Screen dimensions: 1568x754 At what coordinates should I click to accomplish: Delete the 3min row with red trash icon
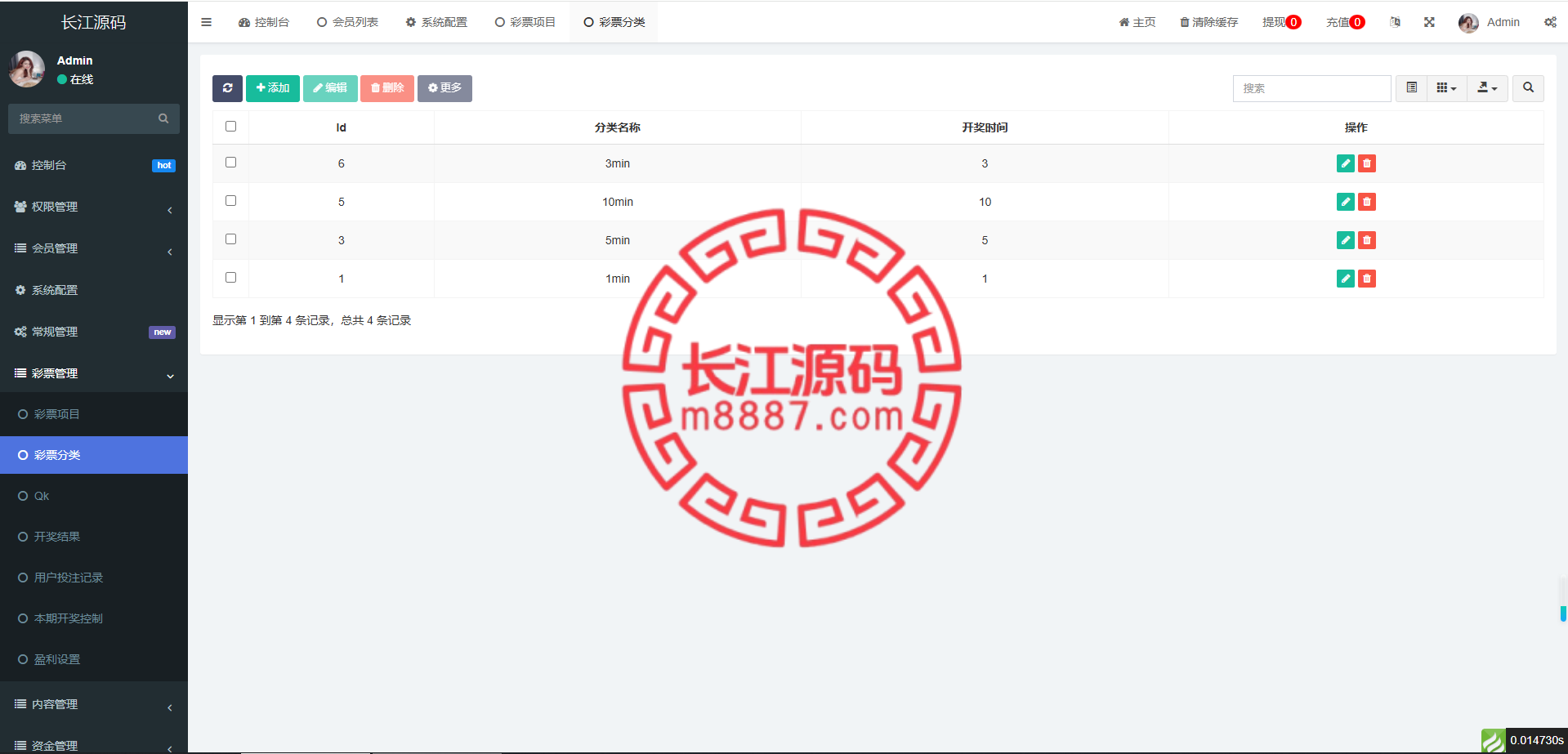tap(1366, 163)
